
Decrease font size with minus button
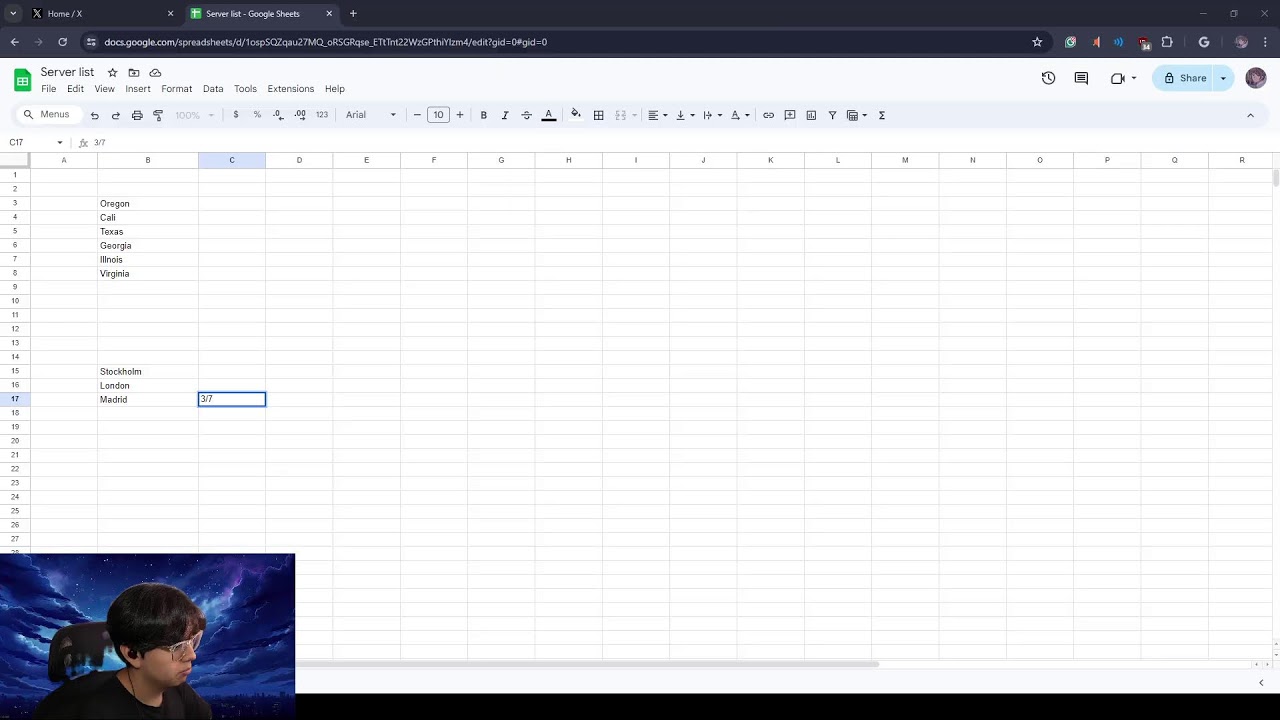(417, 115)
